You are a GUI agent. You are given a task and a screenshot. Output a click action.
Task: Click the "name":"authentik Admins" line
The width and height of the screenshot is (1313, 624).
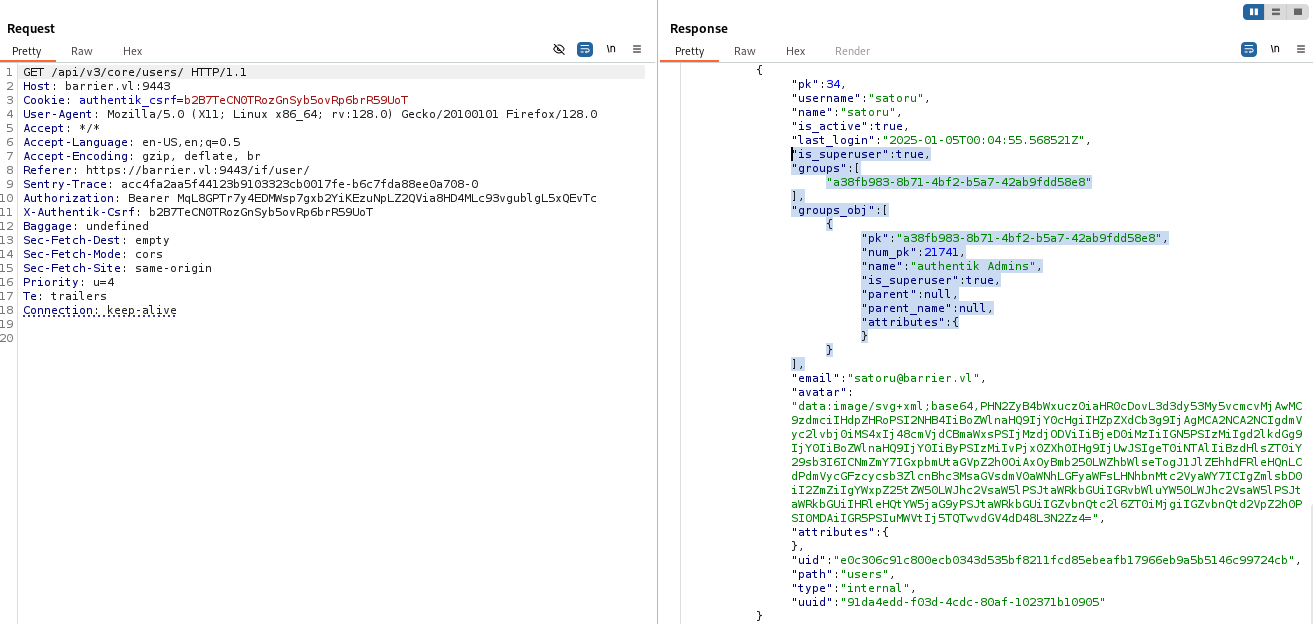point(952,266)
